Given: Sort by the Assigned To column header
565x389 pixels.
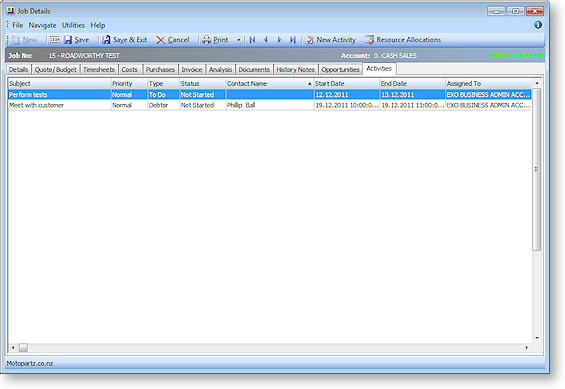Looking at the screenshot, I should tap(488, 84).
